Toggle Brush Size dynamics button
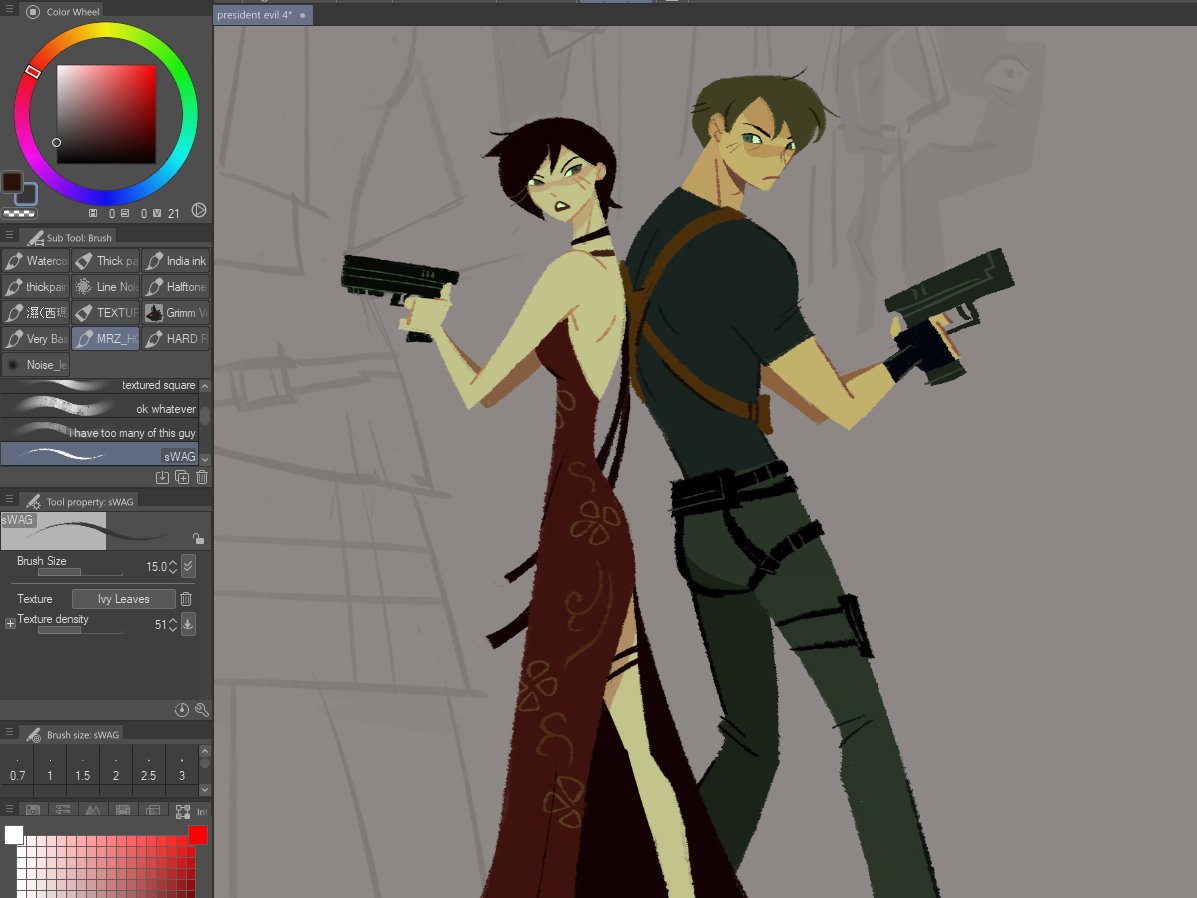 tap(189, 566)
